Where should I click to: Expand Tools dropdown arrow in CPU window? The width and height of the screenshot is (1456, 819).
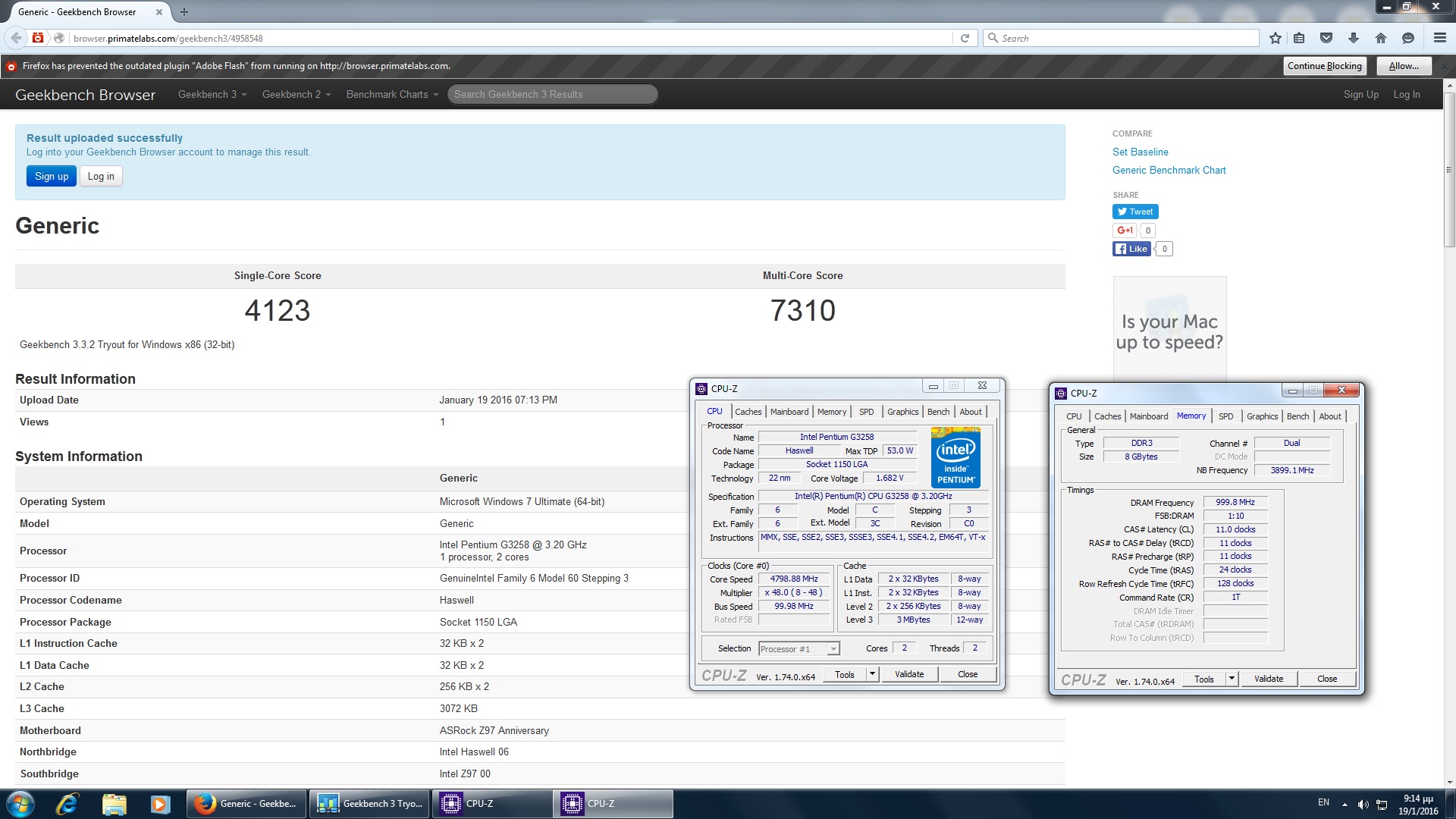(x=872, y=674)
